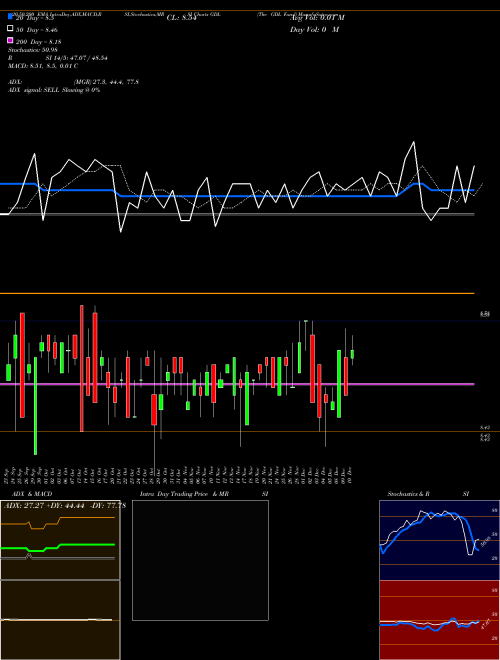The height and width of the screenshot is (660, 500).
Task: Open the ADX mini chart with green line
Action: pos(60,540)
